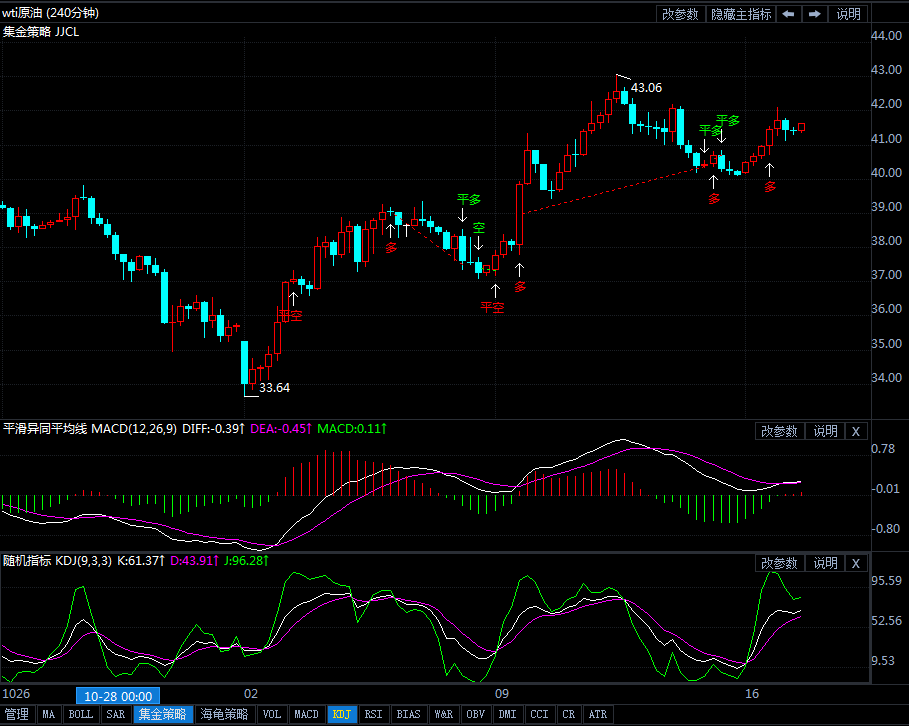Click the 43.06 high price label

pyautogui.click(x=646, y=88)
